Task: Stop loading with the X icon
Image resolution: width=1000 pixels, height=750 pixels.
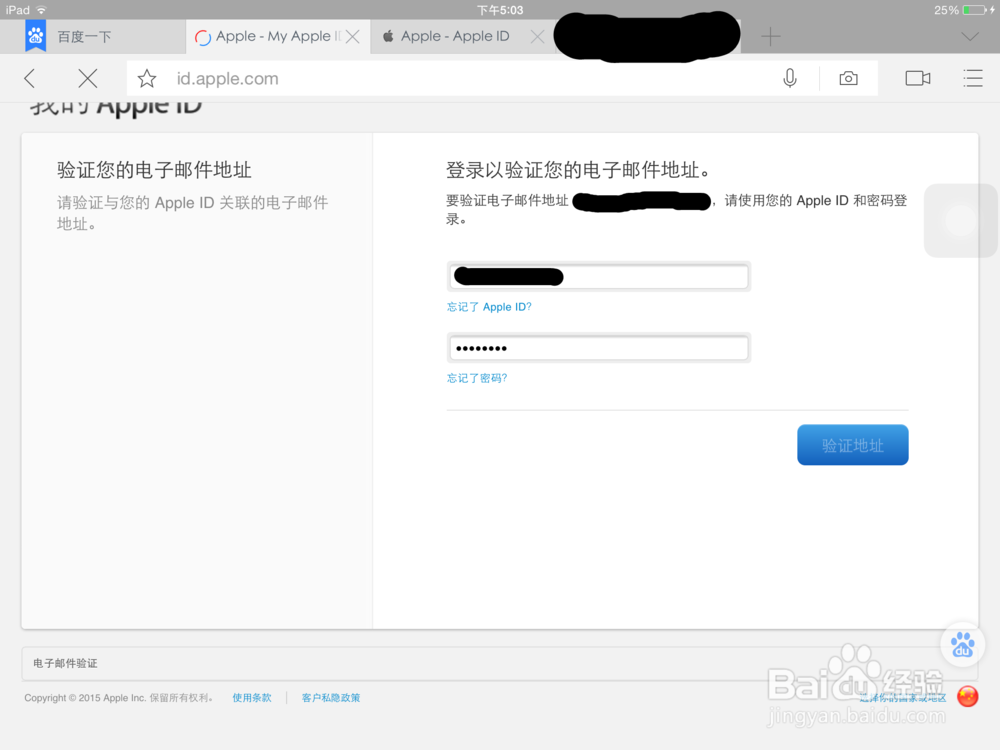Action: [88, 78]
